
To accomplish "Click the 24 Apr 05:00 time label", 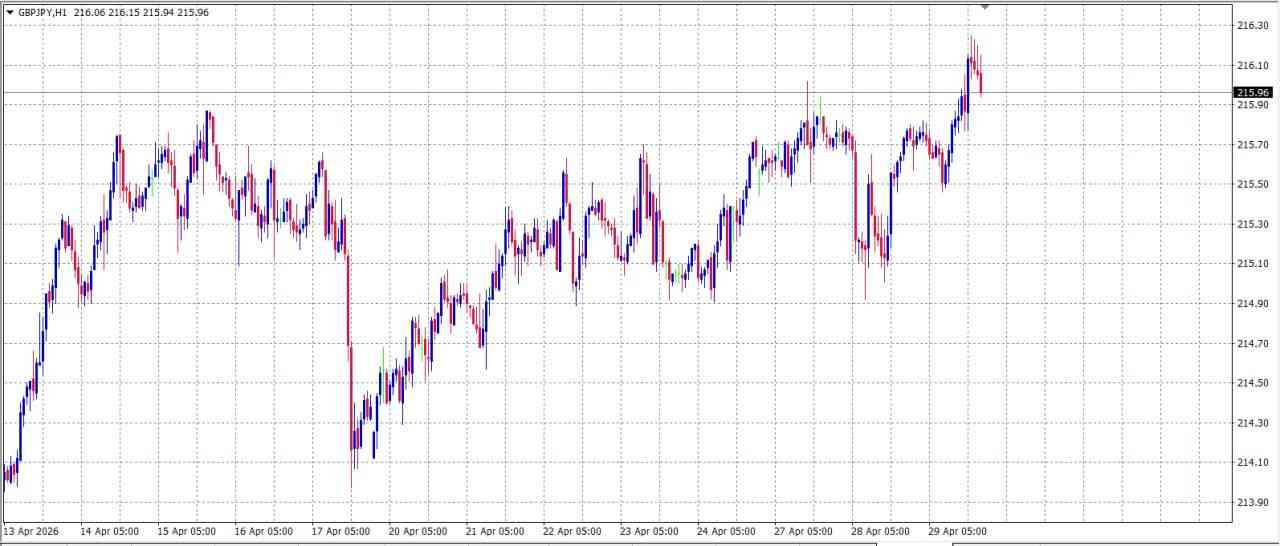I will pos(726,531).
